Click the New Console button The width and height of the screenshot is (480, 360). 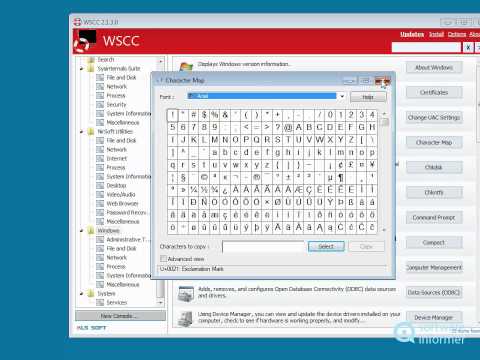(x=120, y=316)
